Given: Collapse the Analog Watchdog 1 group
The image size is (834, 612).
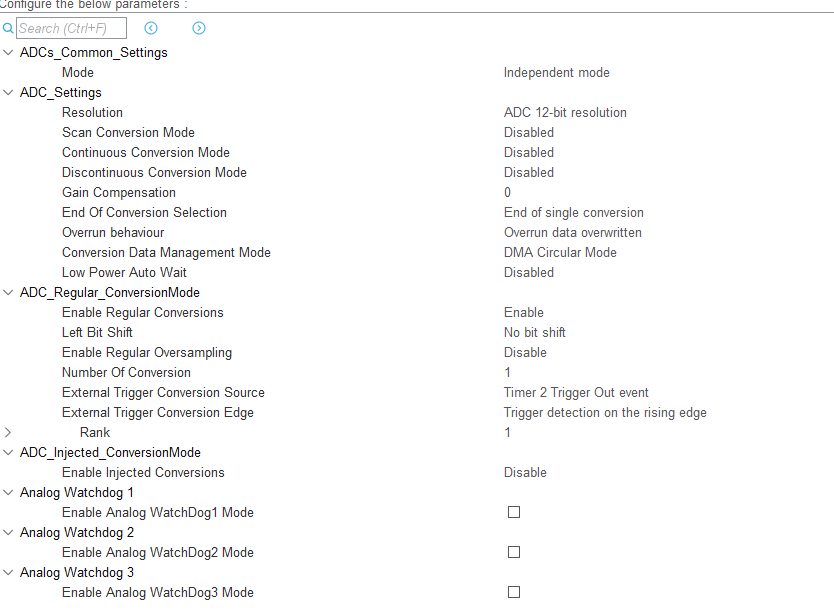Looking at the screenshot, I should click(9, 492).
